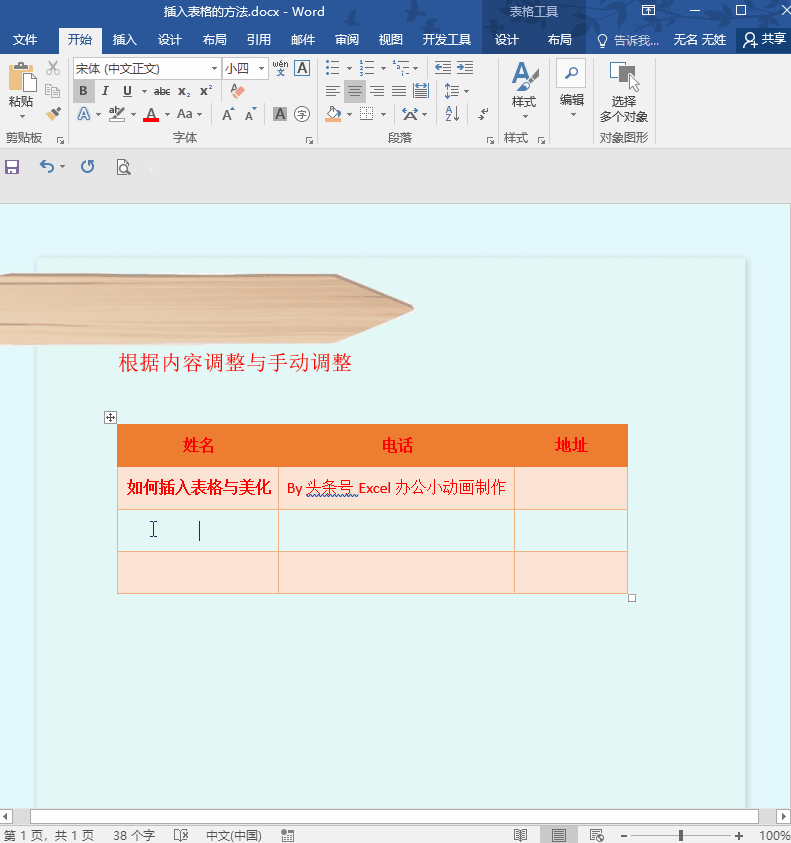This screenshot has height=843, width=791.
Task: Click the macro recording status icon
Action: 288,835
